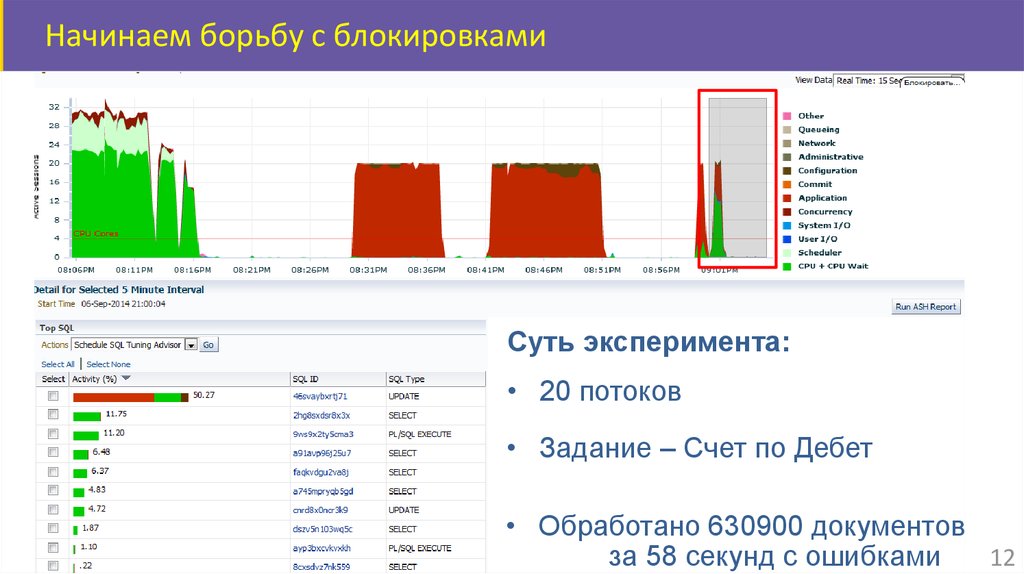1024x574 pixels.
Task: Open SQL ID 8cxsdvz7nk559
Action: pyautogui.click(x=321, y=567)
